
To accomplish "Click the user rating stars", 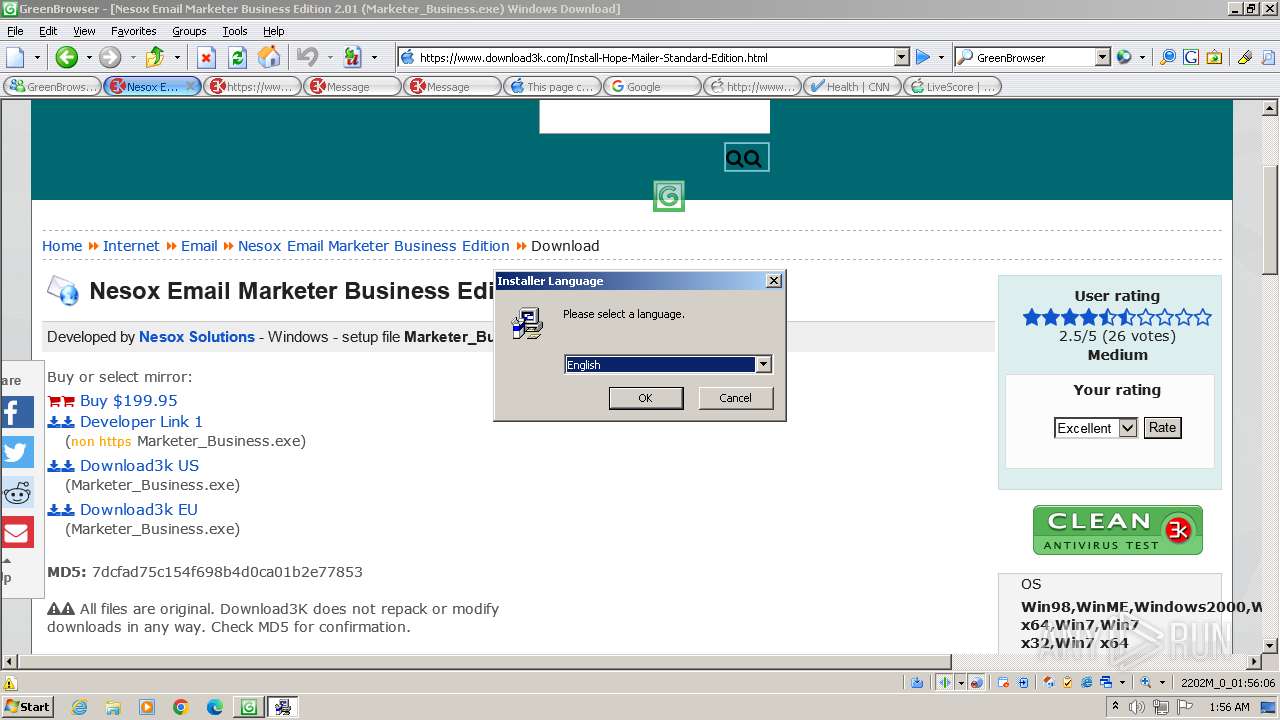I will coord(1117,318).
